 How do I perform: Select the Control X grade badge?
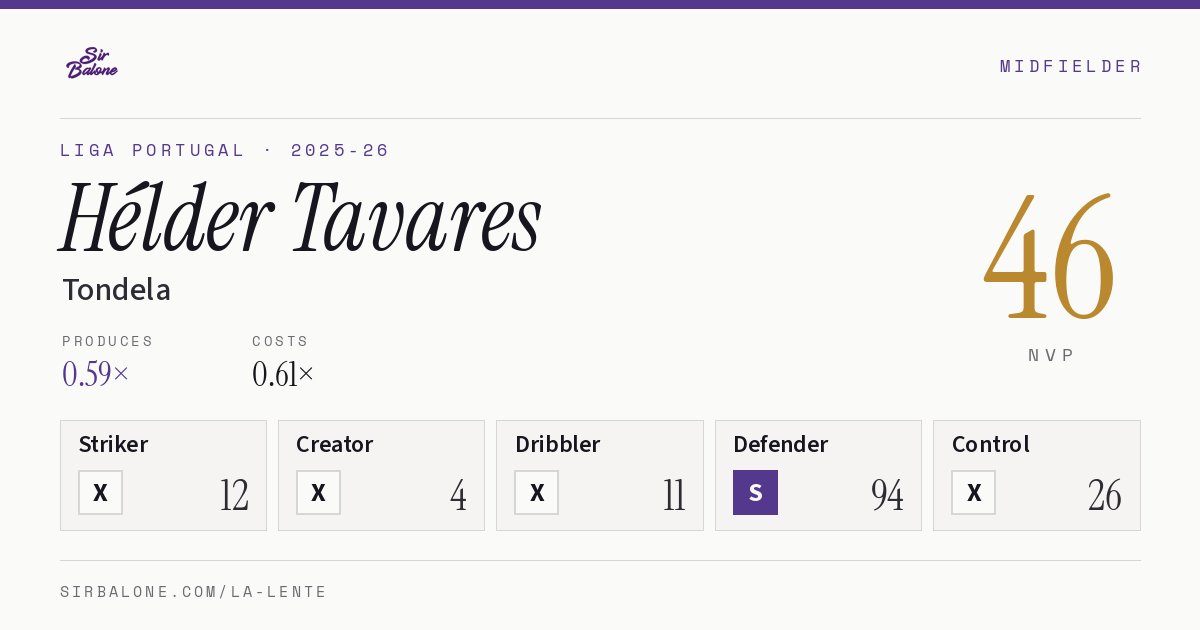[x=973, y=492]
